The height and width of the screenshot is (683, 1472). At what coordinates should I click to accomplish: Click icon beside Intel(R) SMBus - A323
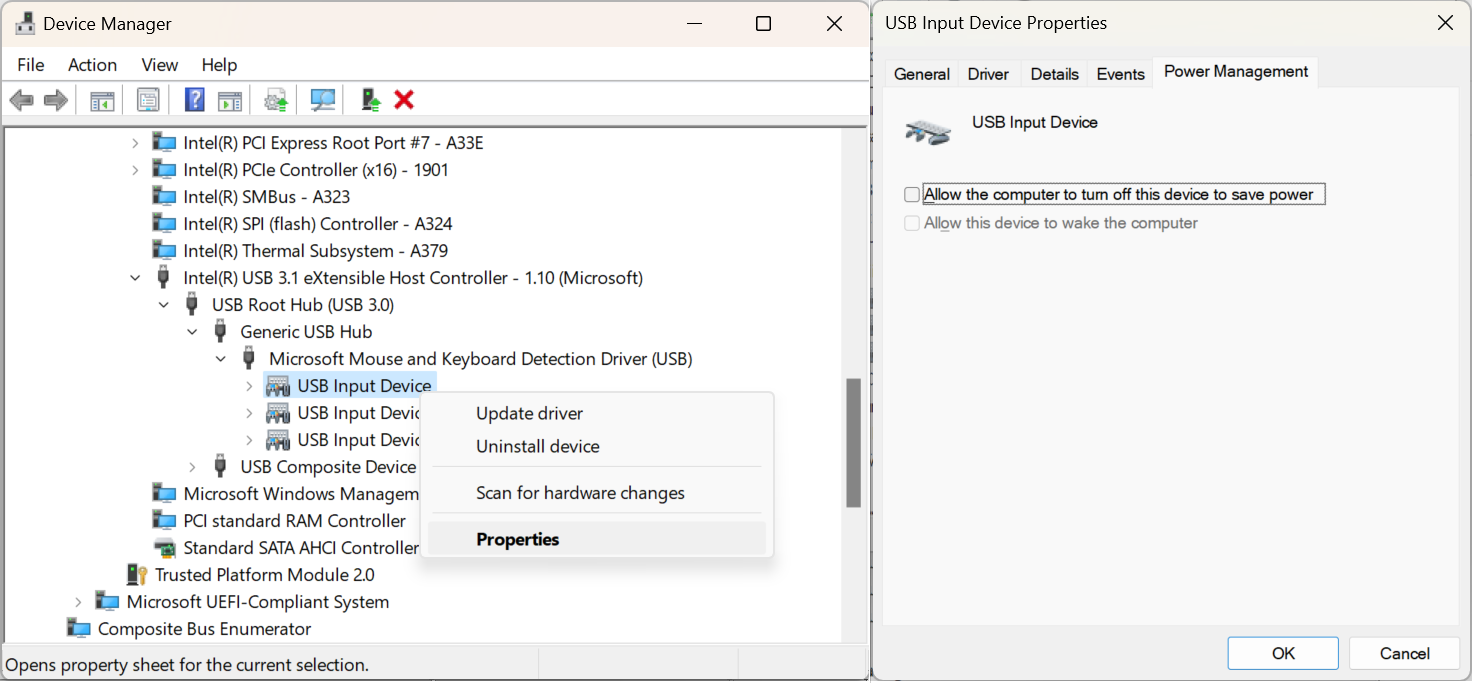[x=164, y=197]
